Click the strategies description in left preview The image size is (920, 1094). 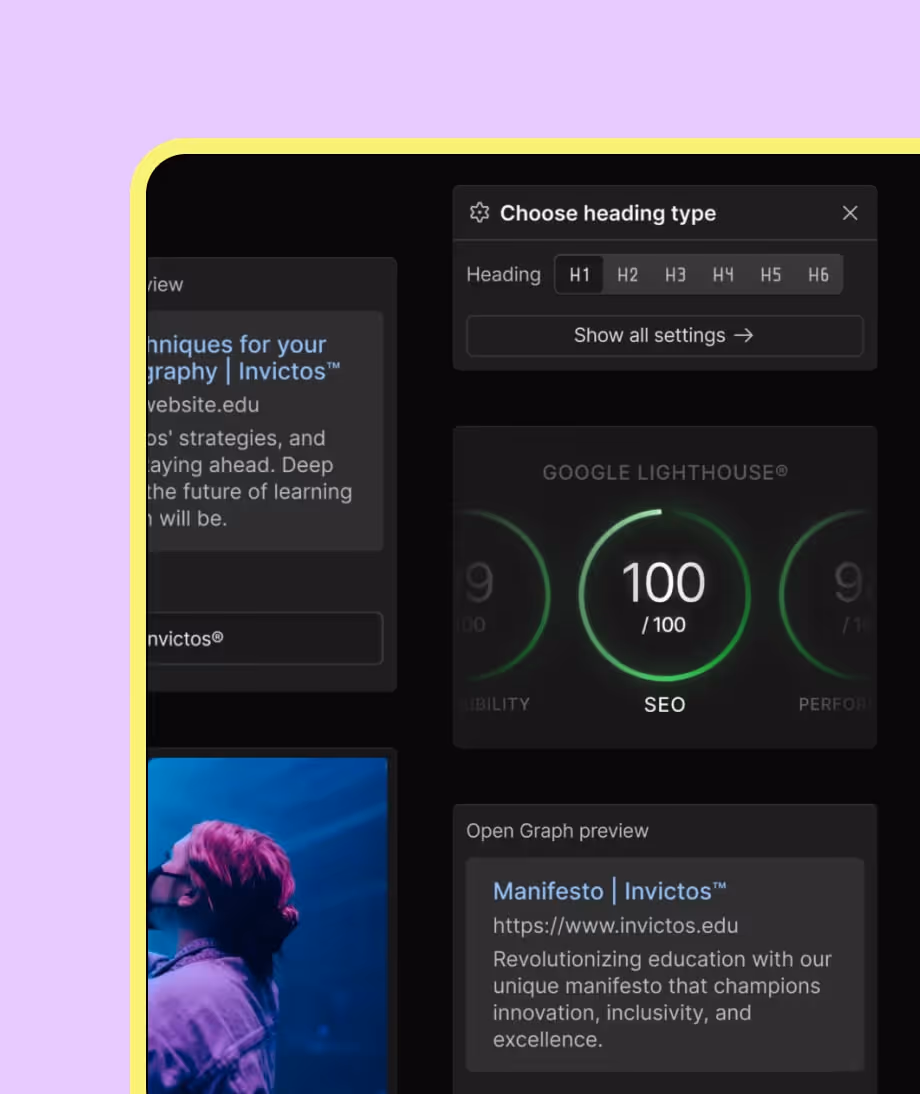[250, 479]
